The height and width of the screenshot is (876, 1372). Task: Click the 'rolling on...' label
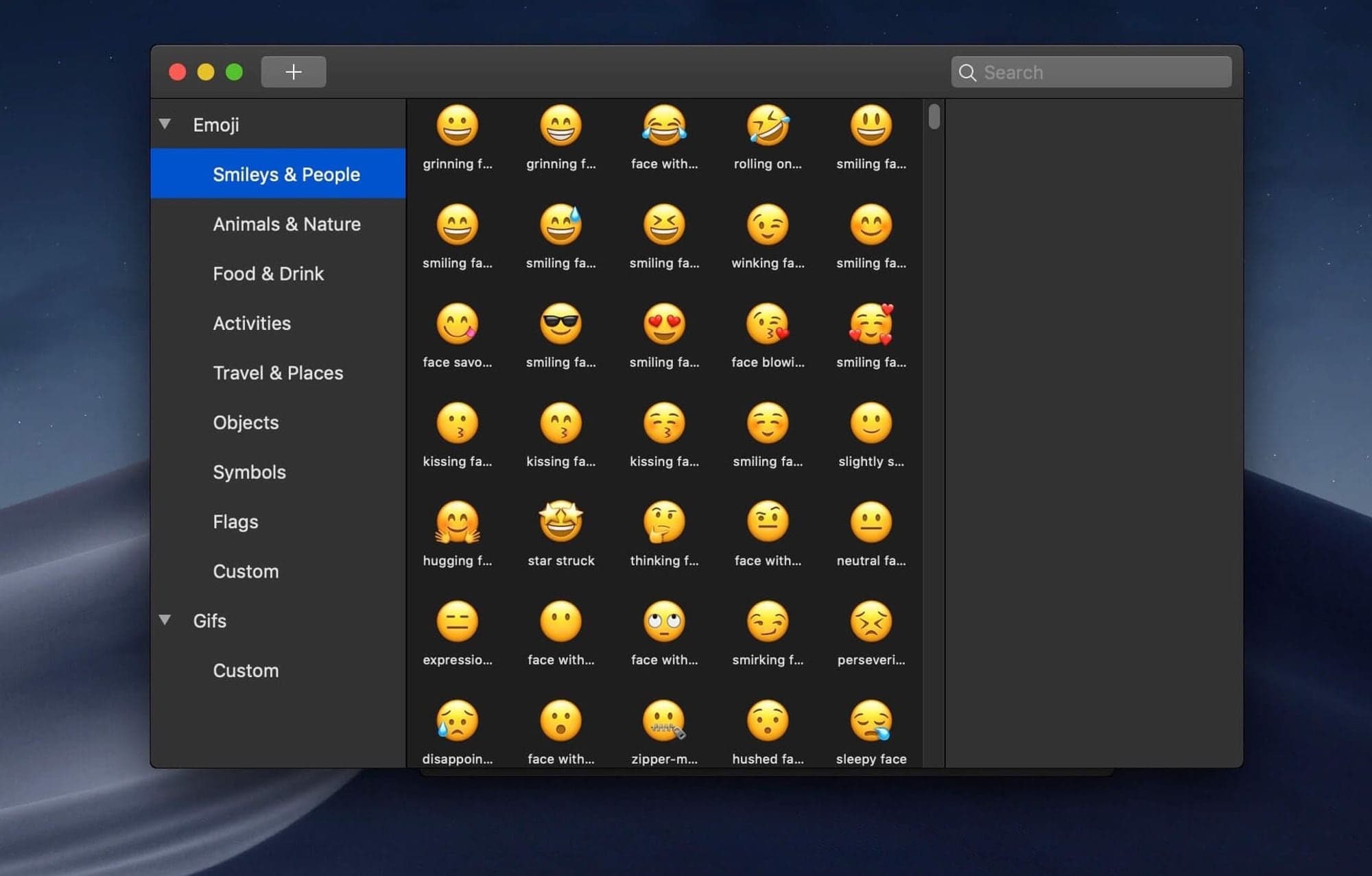(x=768, y=164)
